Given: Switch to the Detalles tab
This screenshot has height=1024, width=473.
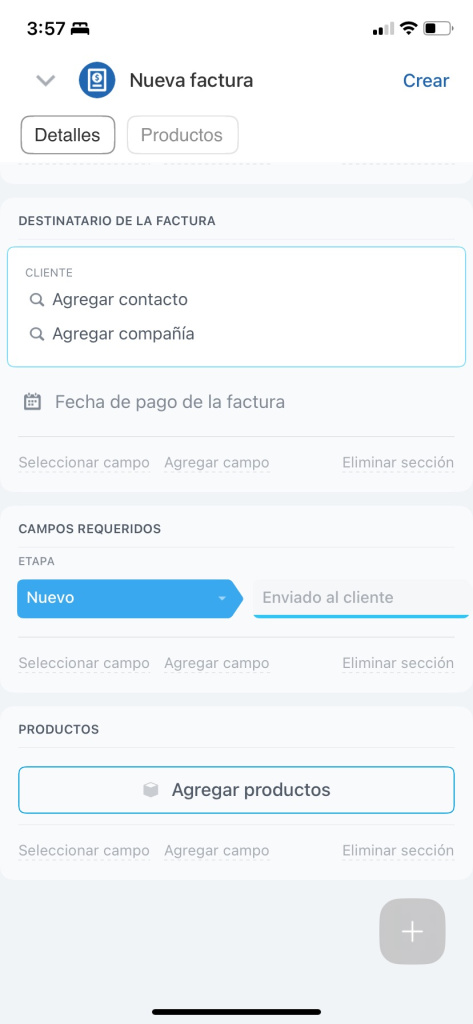Looking at the screenshot, I should click(67, 135).
